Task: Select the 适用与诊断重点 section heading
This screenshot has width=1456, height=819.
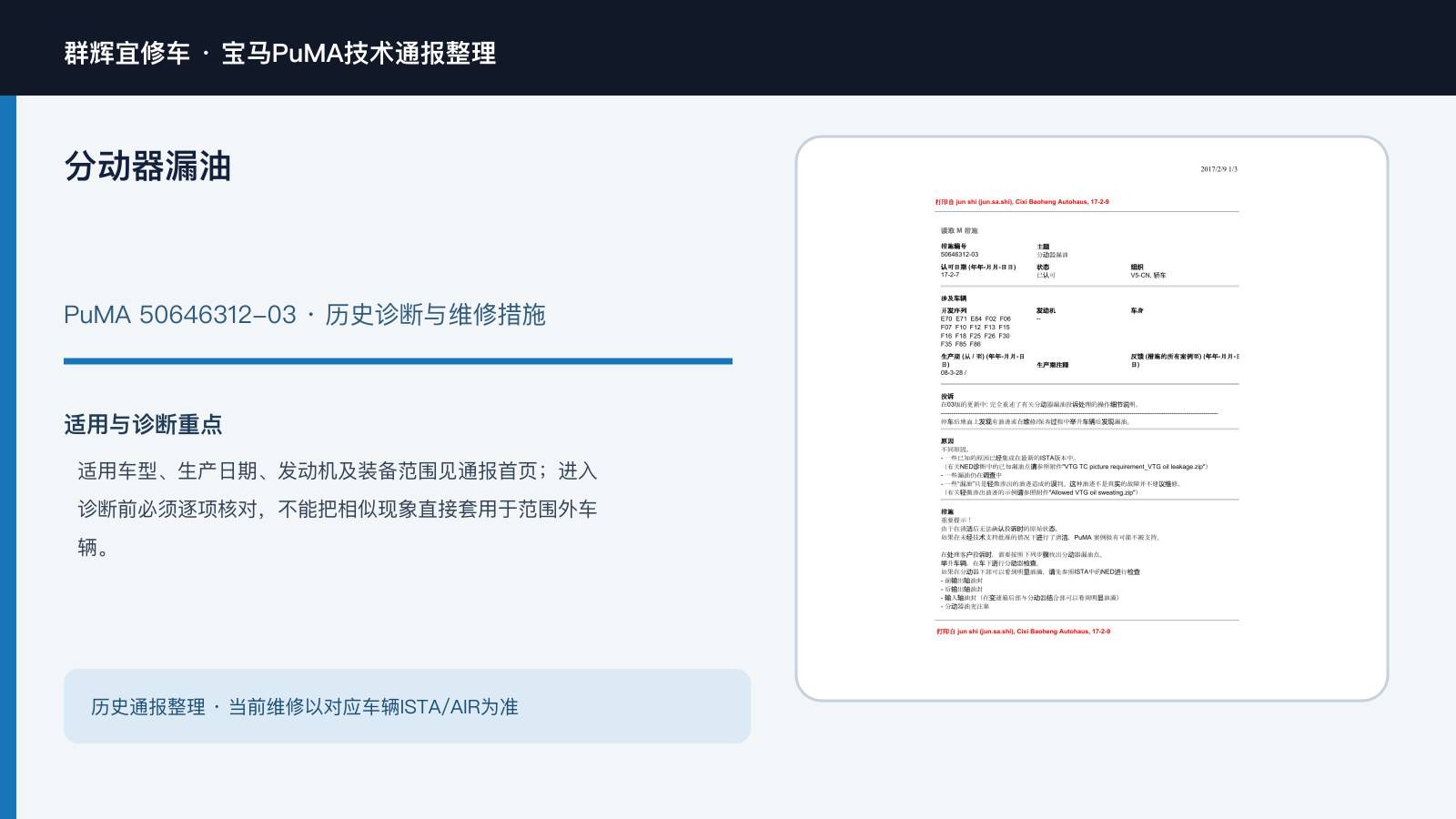Action: [x=143, y=424]
